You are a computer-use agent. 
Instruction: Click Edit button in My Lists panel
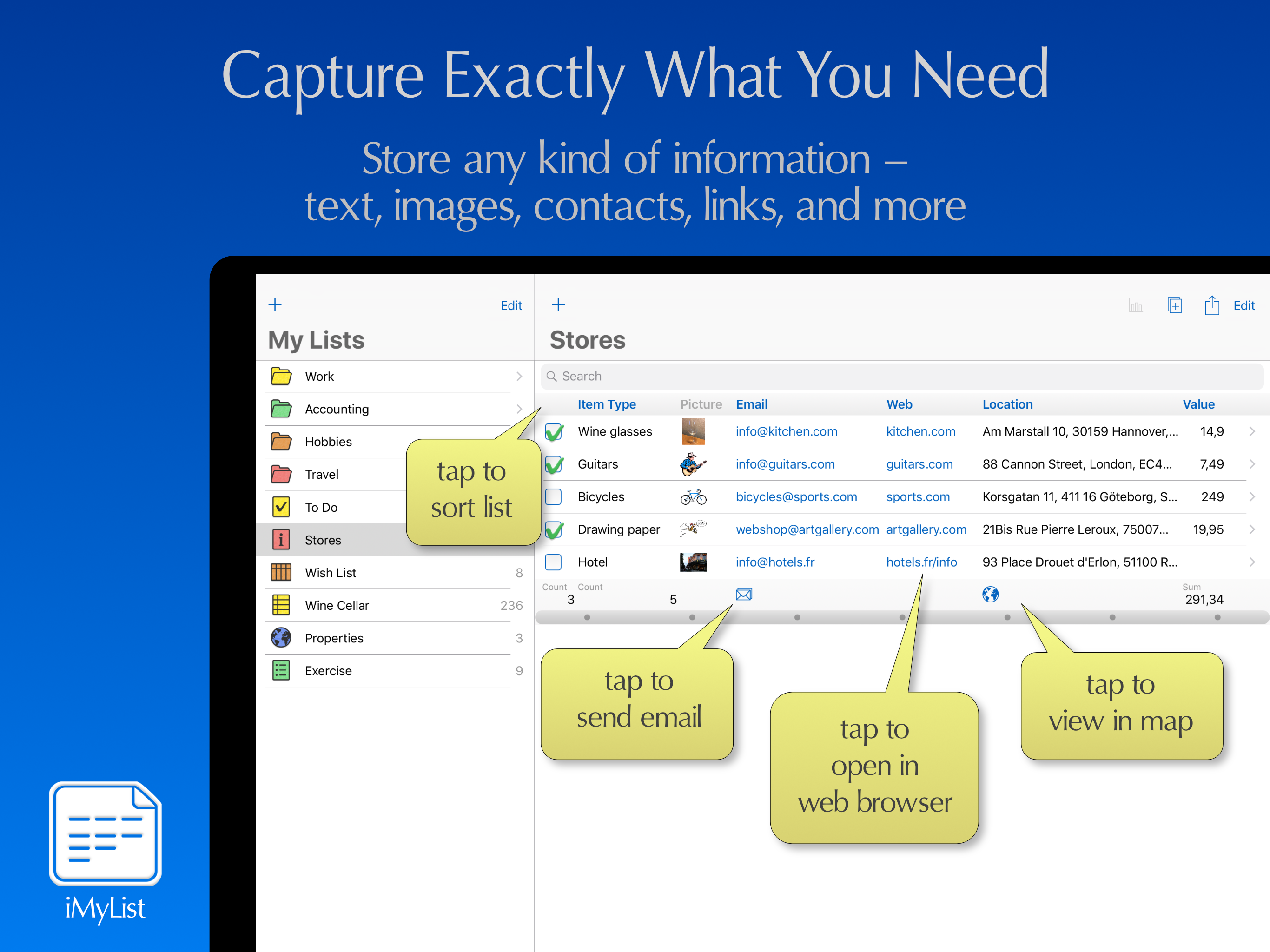(510, 305)
